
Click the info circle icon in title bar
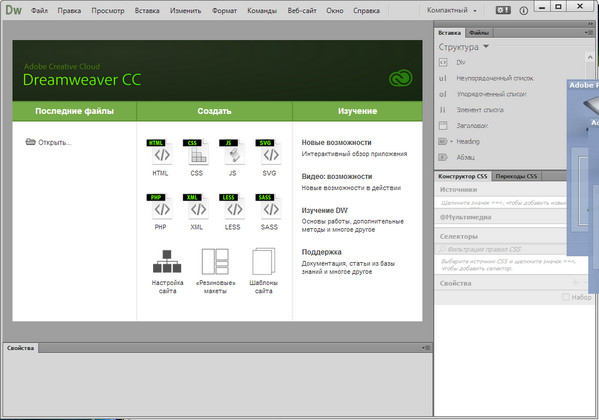[x=524, y=11]
